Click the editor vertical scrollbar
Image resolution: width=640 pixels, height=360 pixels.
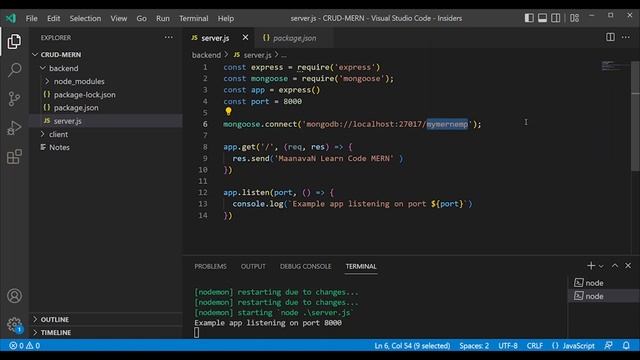click(x=636, y=116)
